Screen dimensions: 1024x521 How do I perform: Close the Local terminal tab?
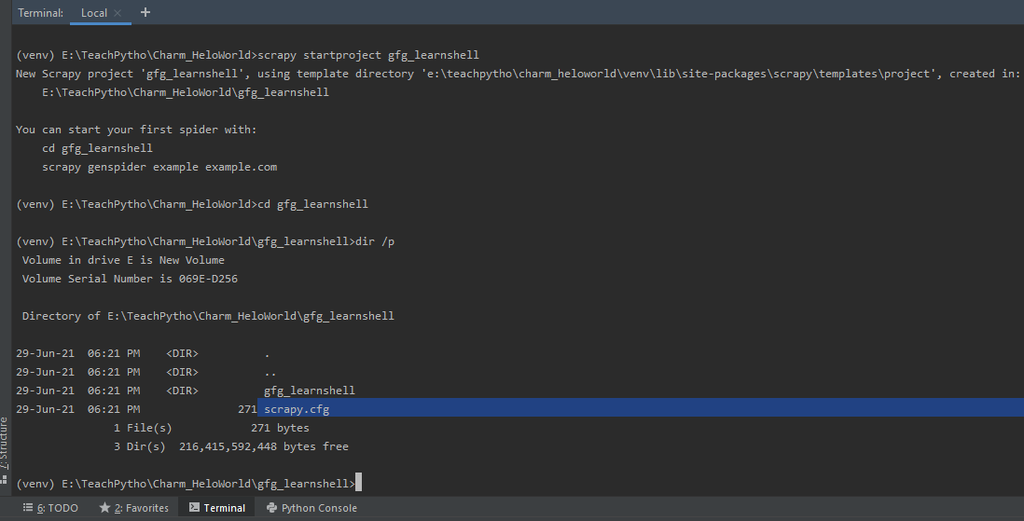(118, 13)
